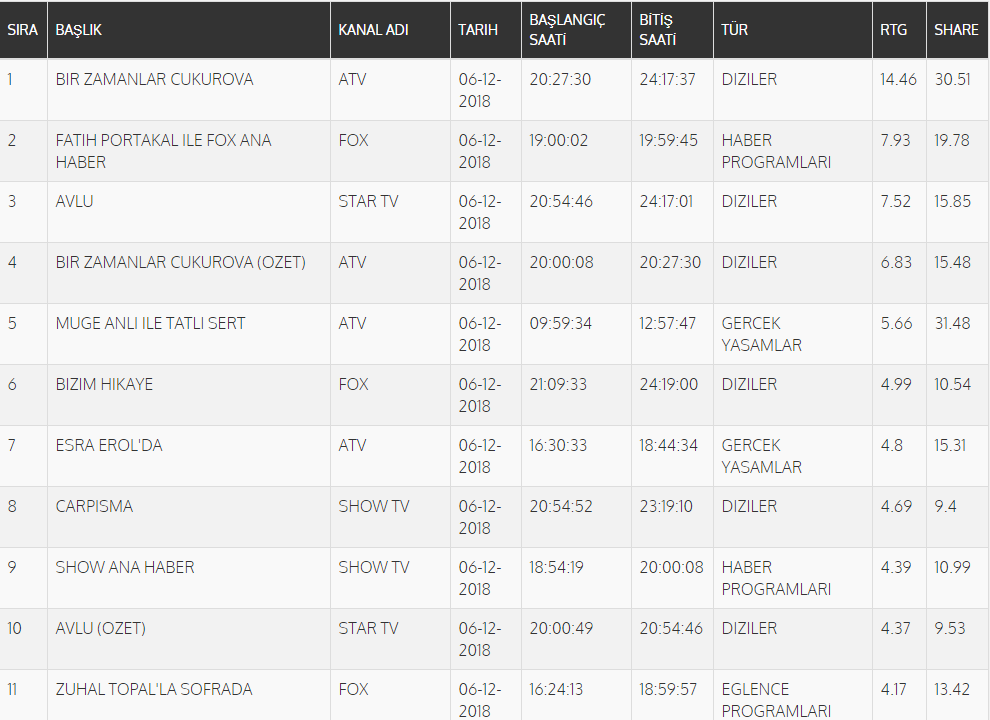This screenshot has width=990, height=720.
Task: Click MUGE ANLI ILE TATLI SERT title
Action: click(x=150, y=324)
